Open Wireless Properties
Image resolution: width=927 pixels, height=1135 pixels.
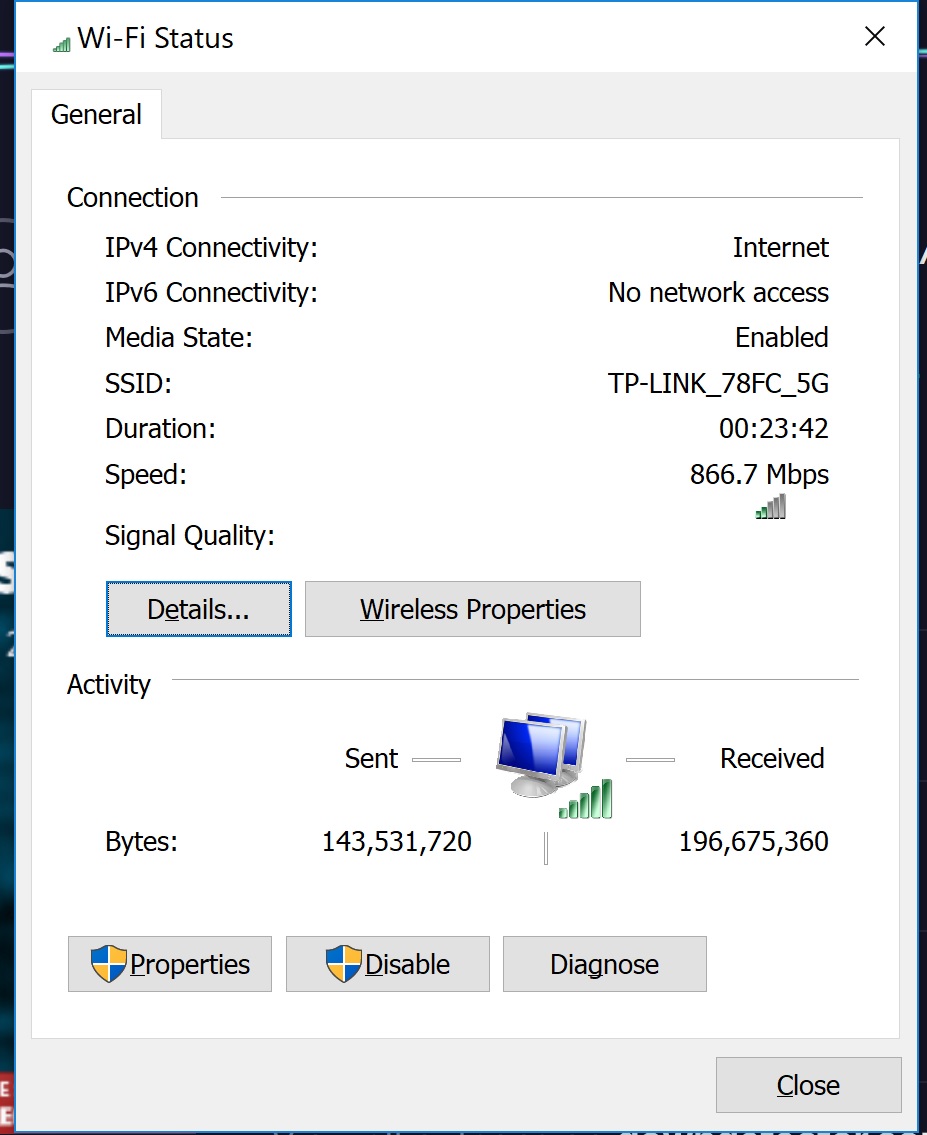472,609
